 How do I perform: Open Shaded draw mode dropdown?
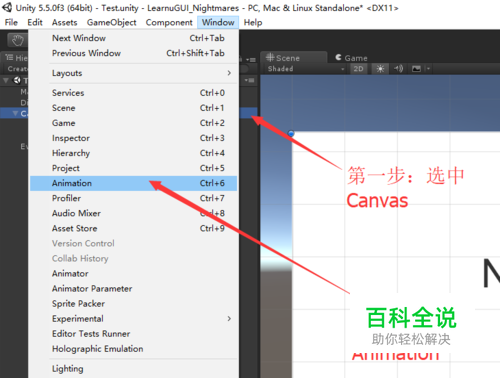coord(306,69)
